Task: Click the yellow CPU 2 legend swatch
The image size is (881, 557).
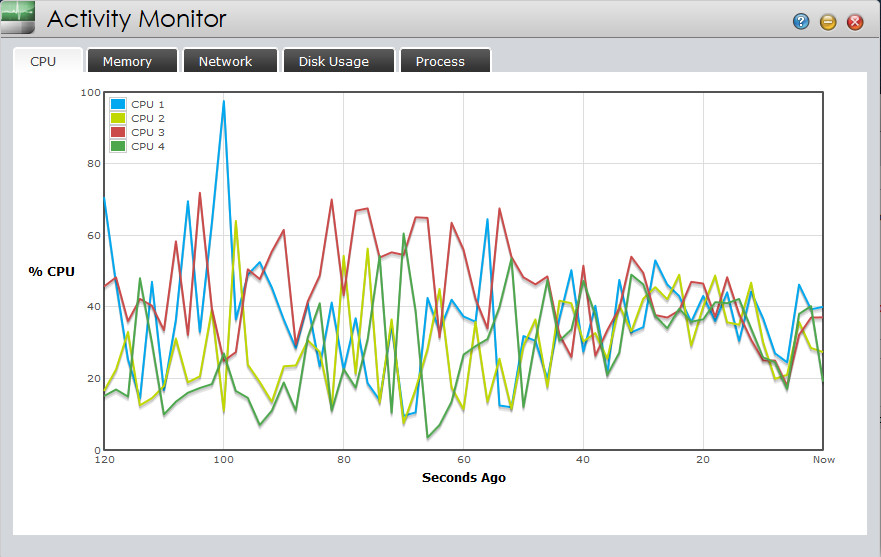Action: 118,118
